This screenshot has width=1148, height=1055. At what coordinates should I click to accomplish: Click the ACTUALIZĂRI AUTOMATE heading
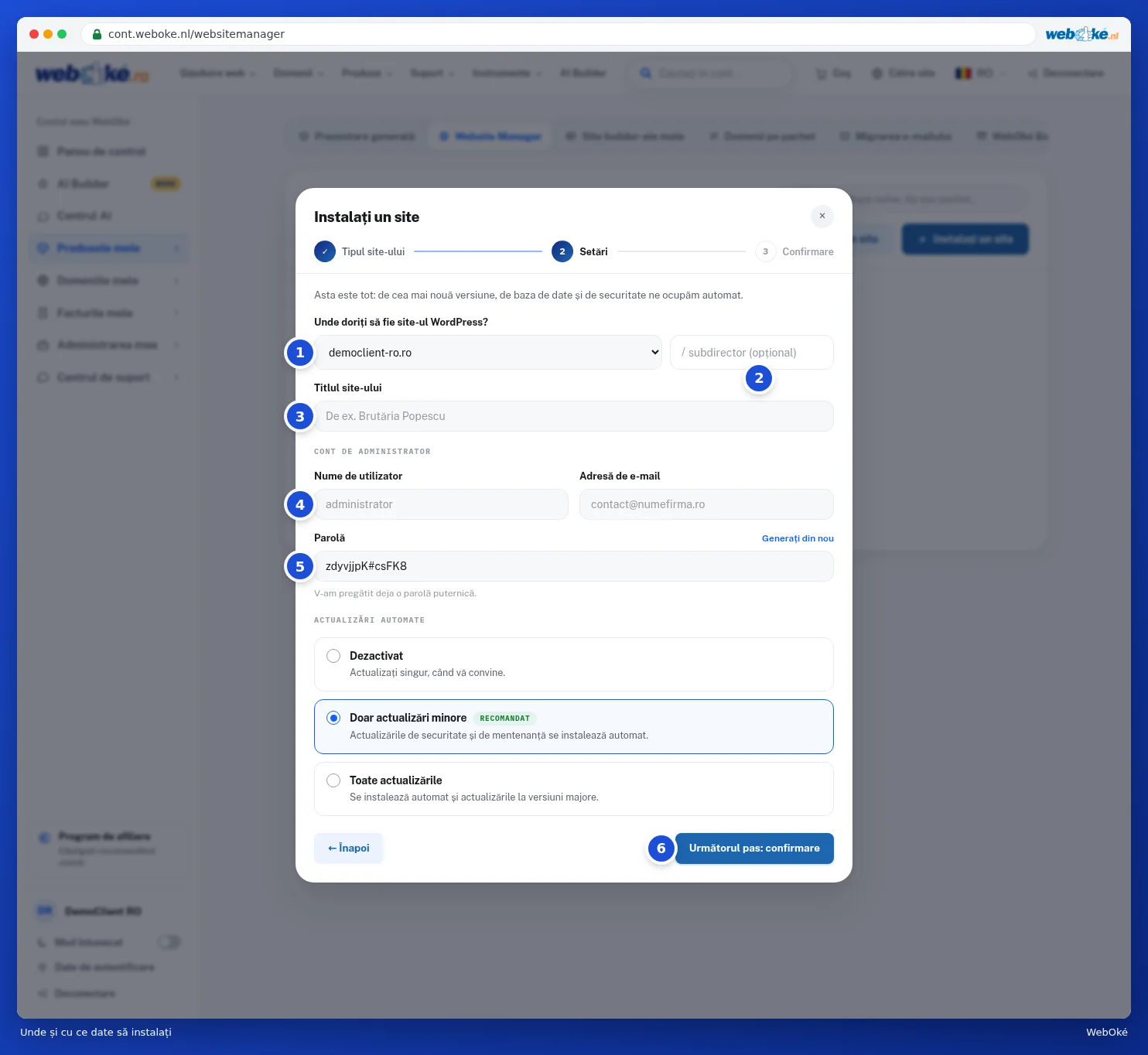tap(369, 620)
